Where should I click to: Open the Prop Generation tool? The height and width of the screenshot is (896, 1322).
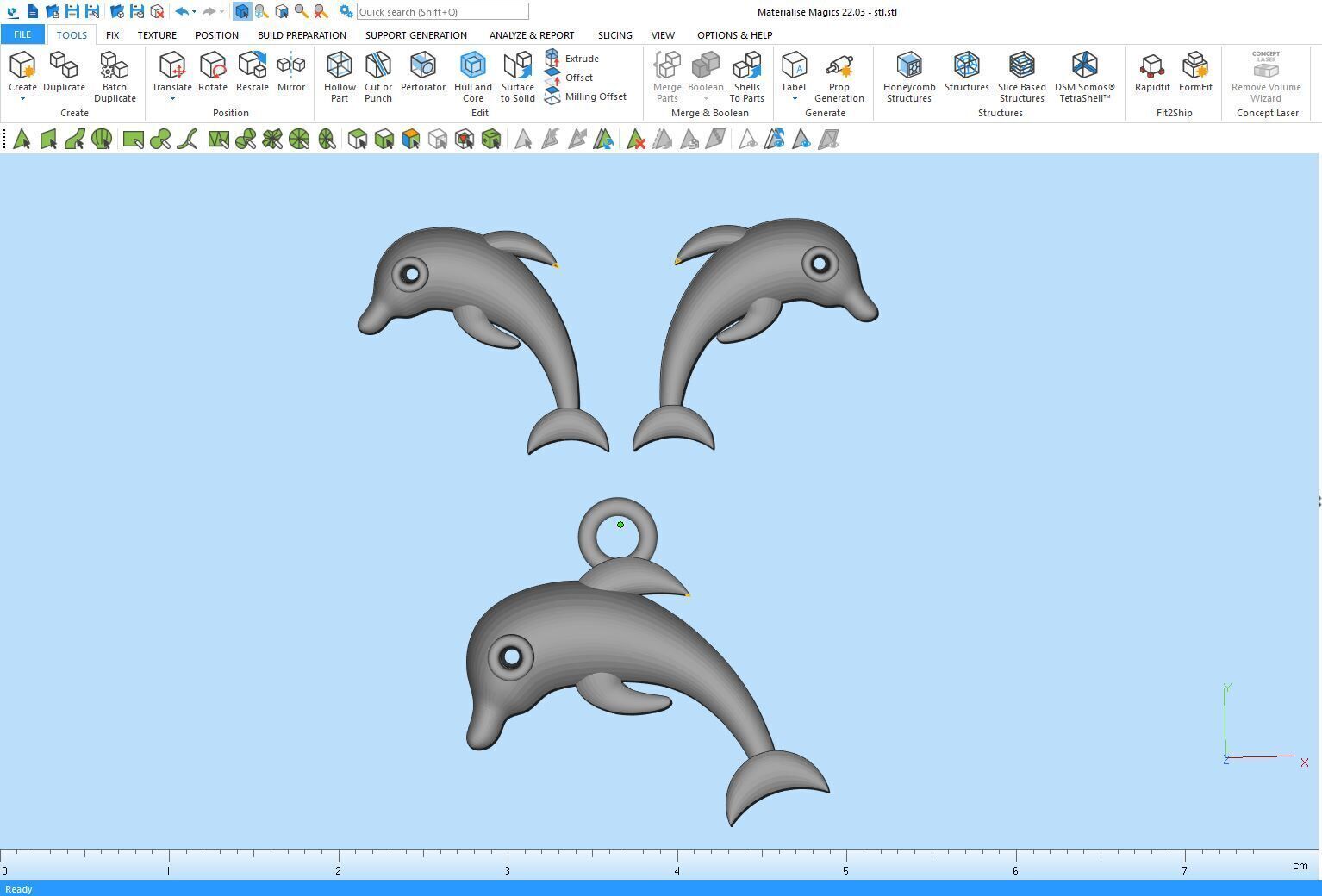click(839, 77)
